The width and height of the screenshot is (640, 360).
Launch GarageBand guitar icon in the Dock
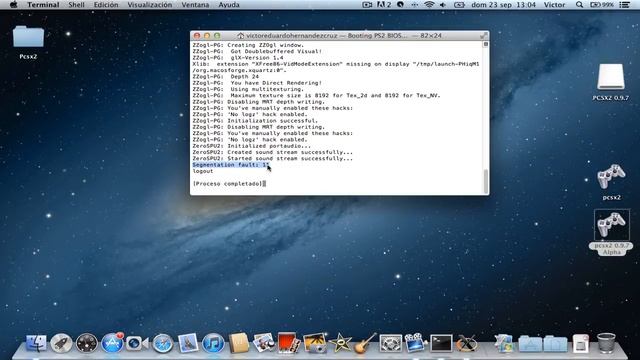pos(365,343)
